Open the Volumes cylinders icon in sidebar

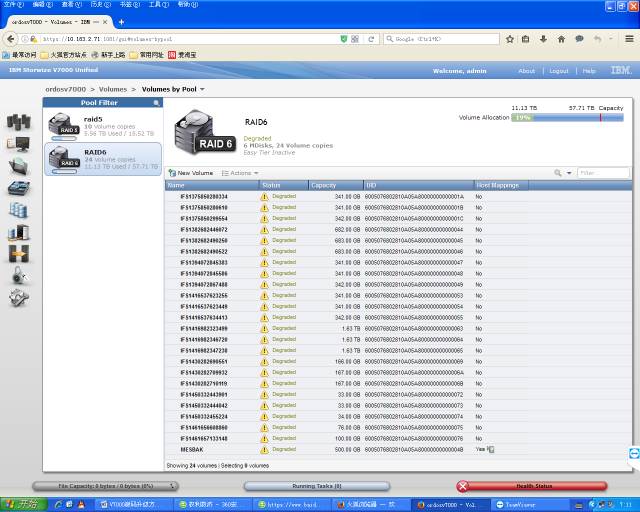point(18,210)
